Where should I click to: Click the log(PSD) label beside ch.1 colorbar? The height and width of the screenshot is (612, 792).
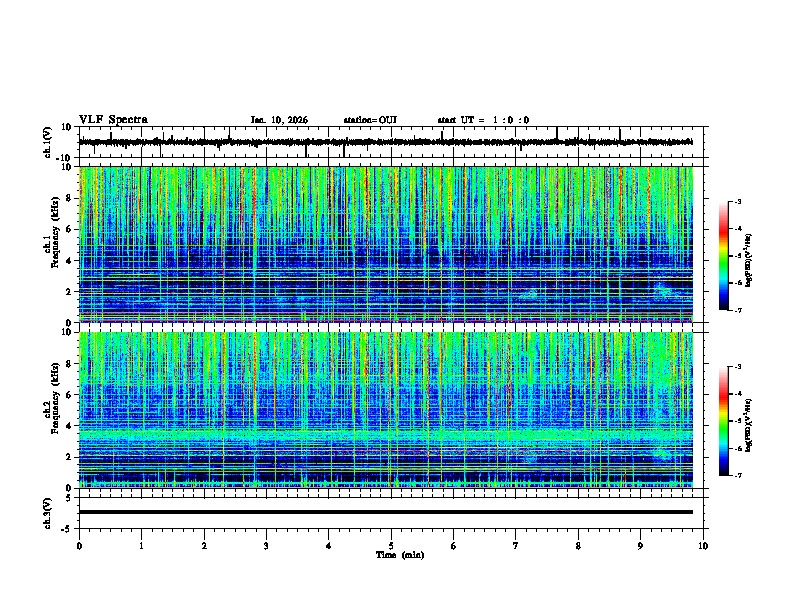[749, 259]
